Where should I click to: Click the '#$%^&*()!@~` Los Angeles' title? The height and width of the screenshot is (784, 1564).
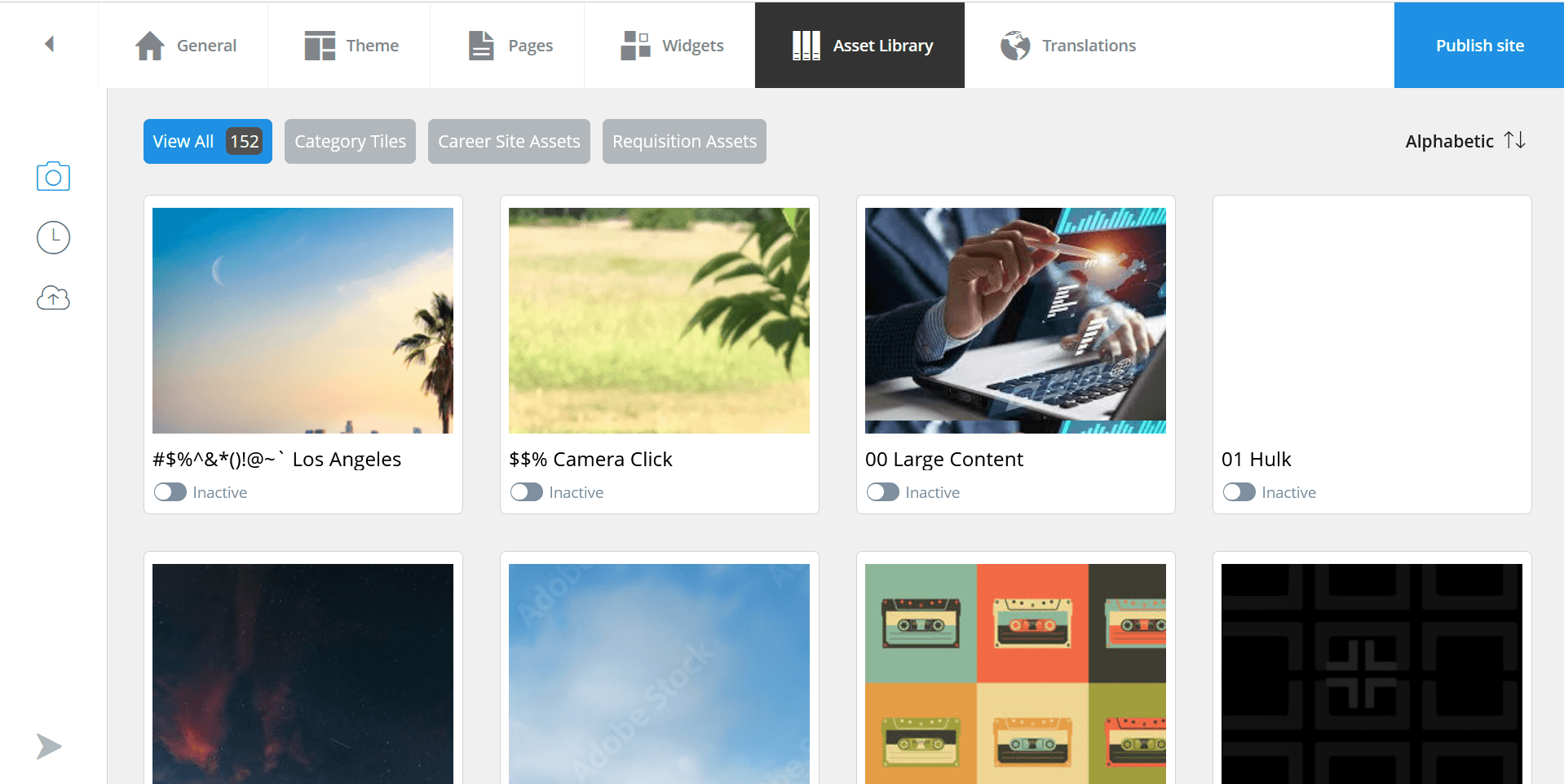(x=276, y=460)
